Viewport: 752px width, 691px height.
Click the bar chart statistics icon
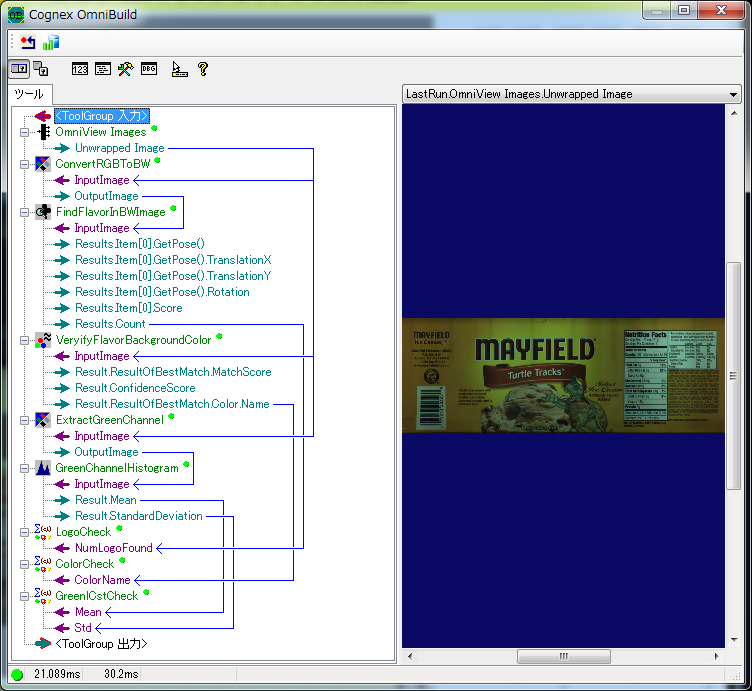pyautogui.click(x=50, y=43)
